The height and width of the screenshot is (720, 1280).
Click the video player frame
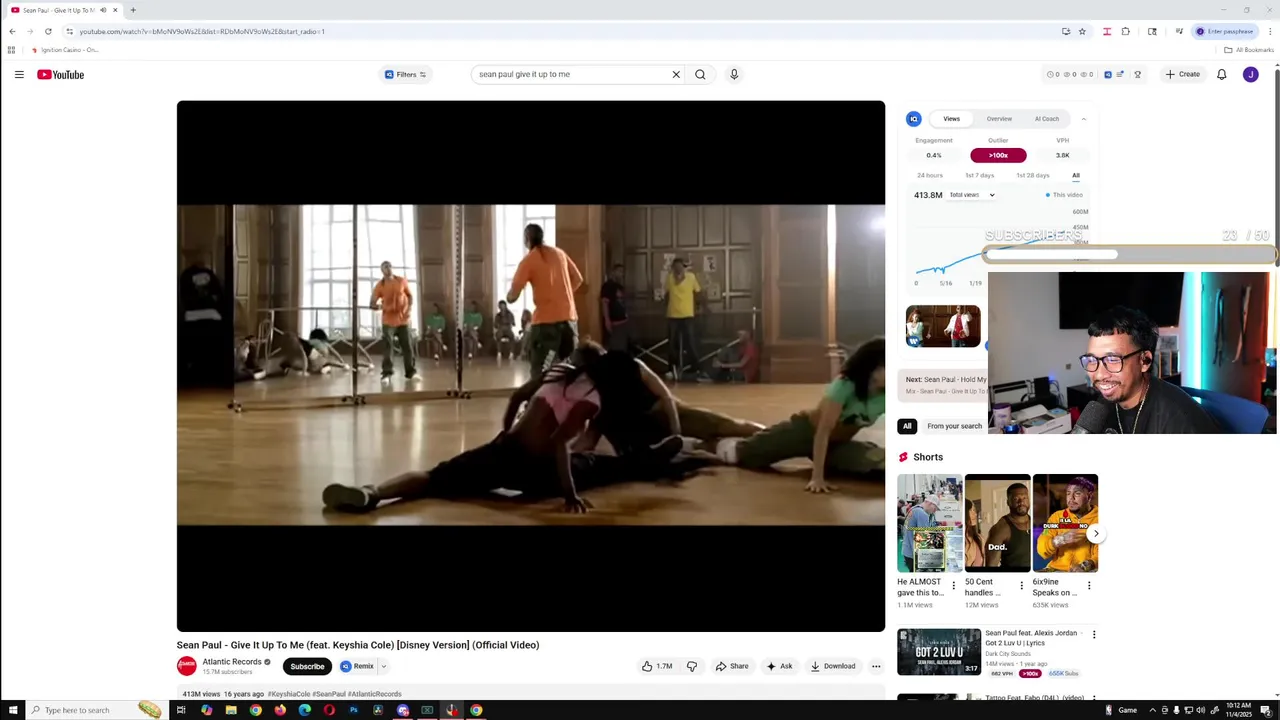pyautogui.click(x=531, y=366)
